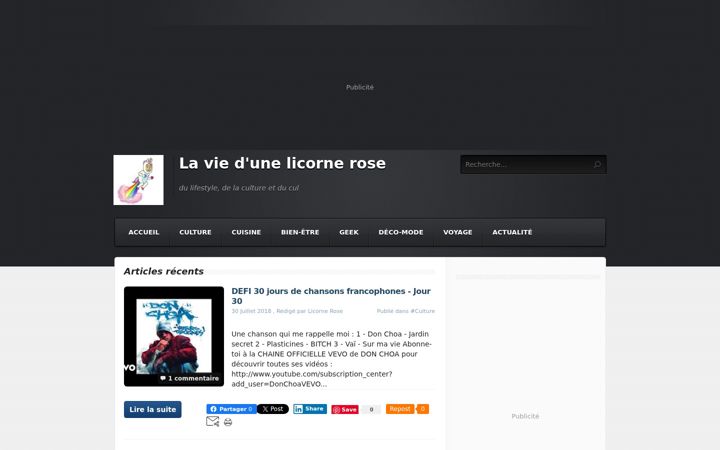Click the Don Choa album thumbnail
Screen dimensions: 720x450
(x=174, y=336)
